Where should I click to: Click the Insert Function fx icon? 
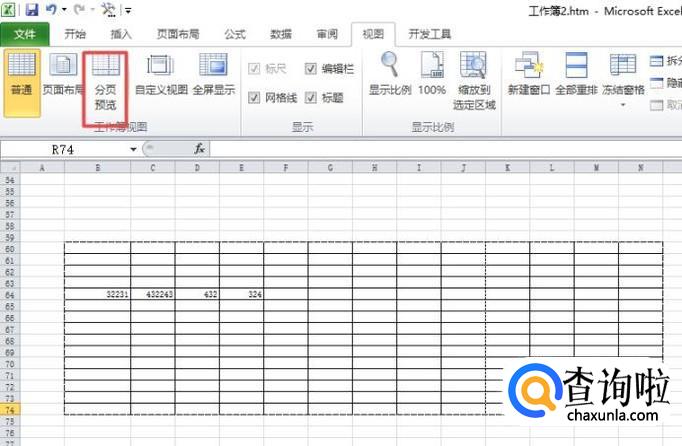199,149
